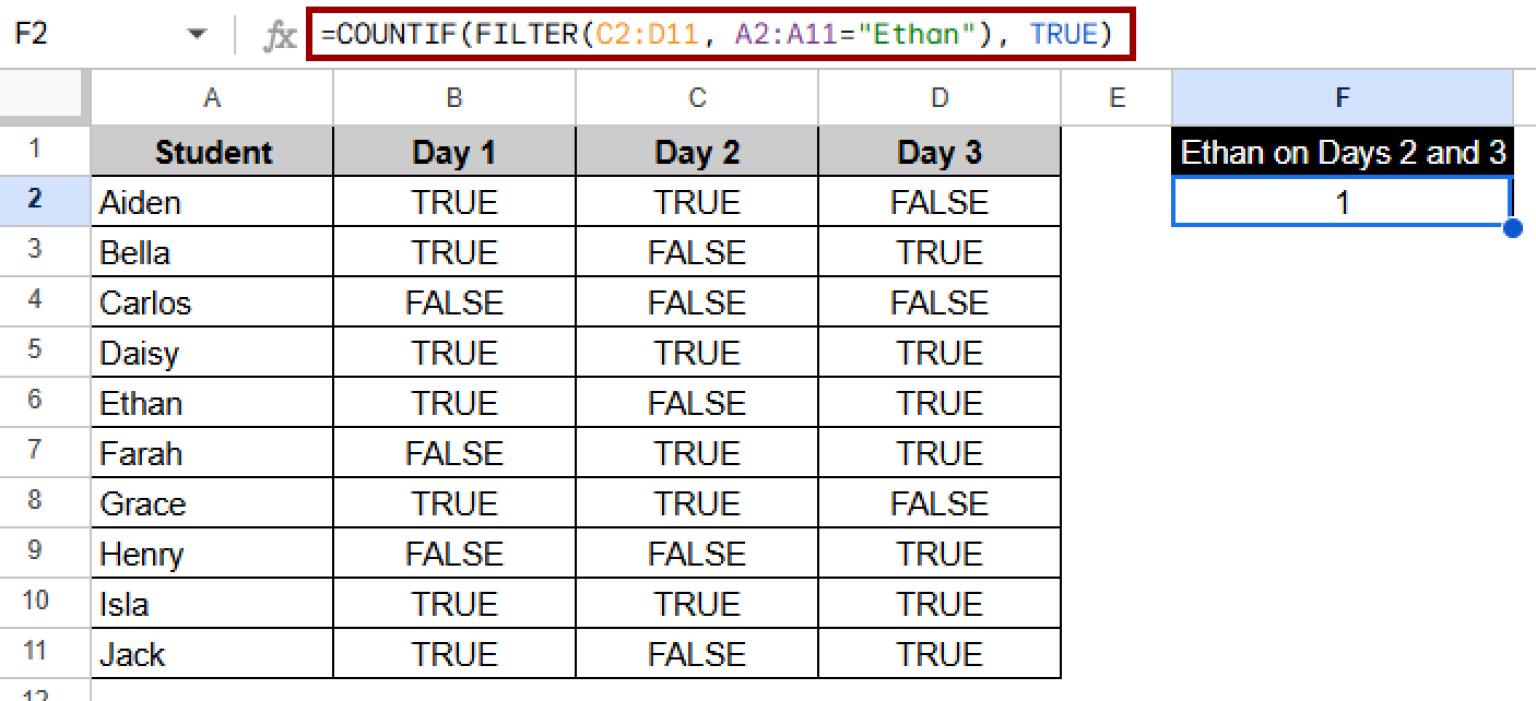Image resolution: width=1536 pixels, height=701 pixels.
Task: Click Ethan's name cell
Action: coord(212,403)
